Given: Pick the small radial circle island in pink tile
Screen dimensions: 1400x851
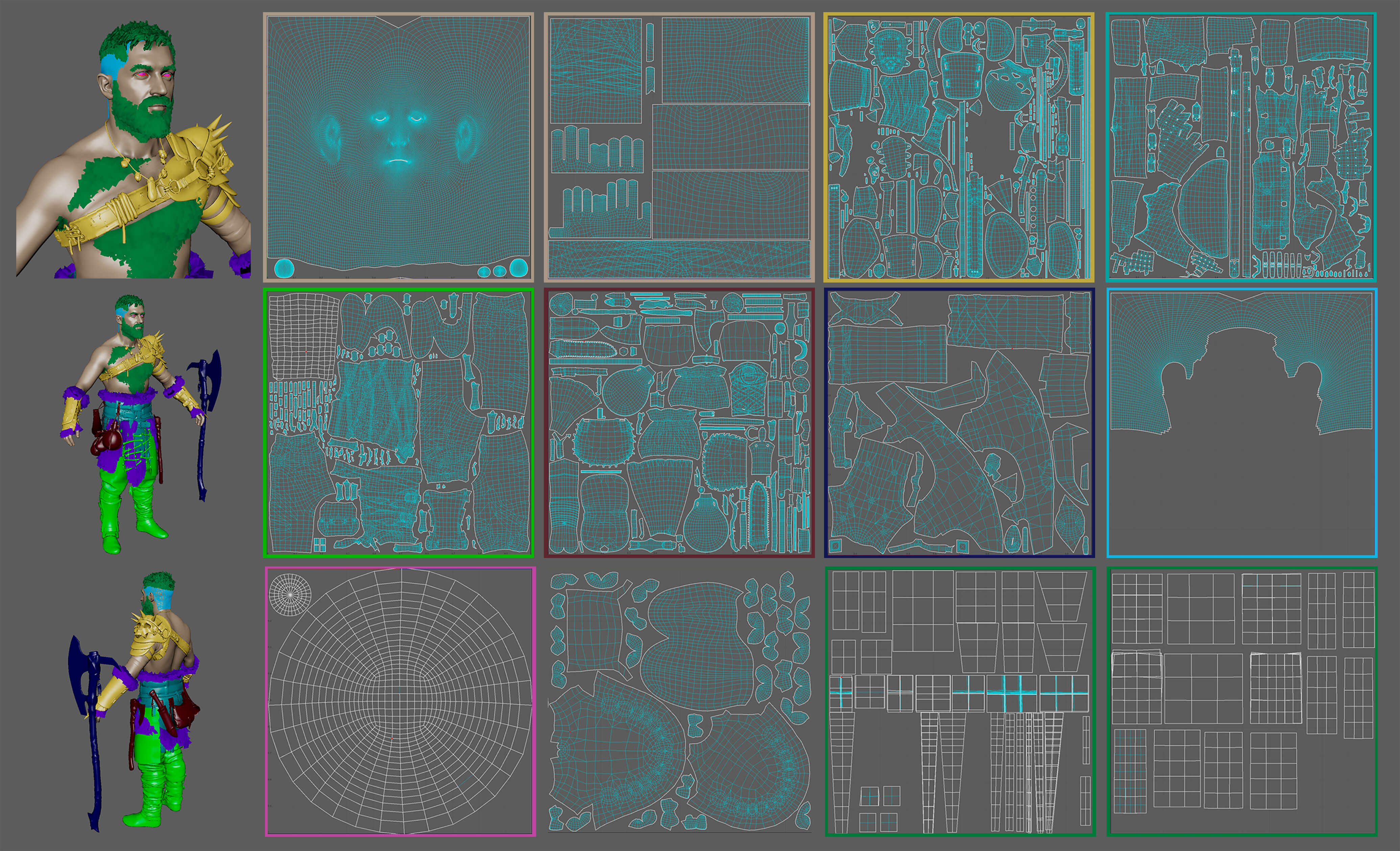Looking at the screenshot, I should point(290,594).
